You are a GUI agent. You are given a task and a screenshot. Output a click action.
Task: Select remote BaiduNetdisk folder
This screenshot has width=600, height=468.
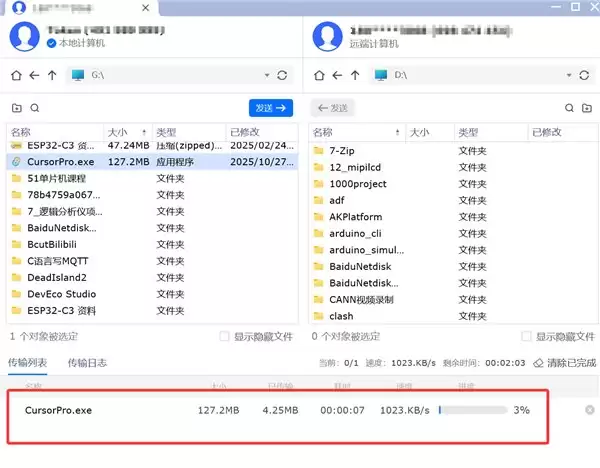(454, 266)
